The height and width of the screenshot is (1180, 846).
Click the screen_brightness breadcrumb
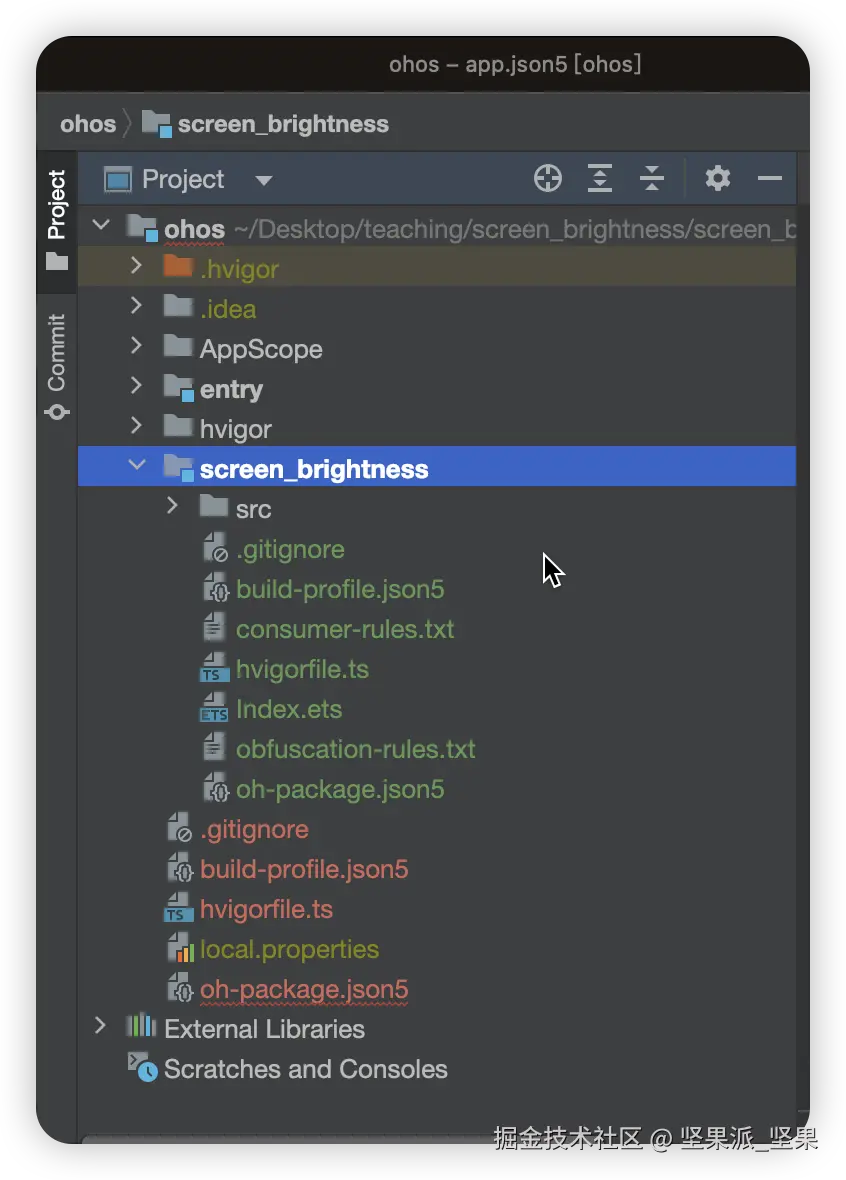coord(283,124)
